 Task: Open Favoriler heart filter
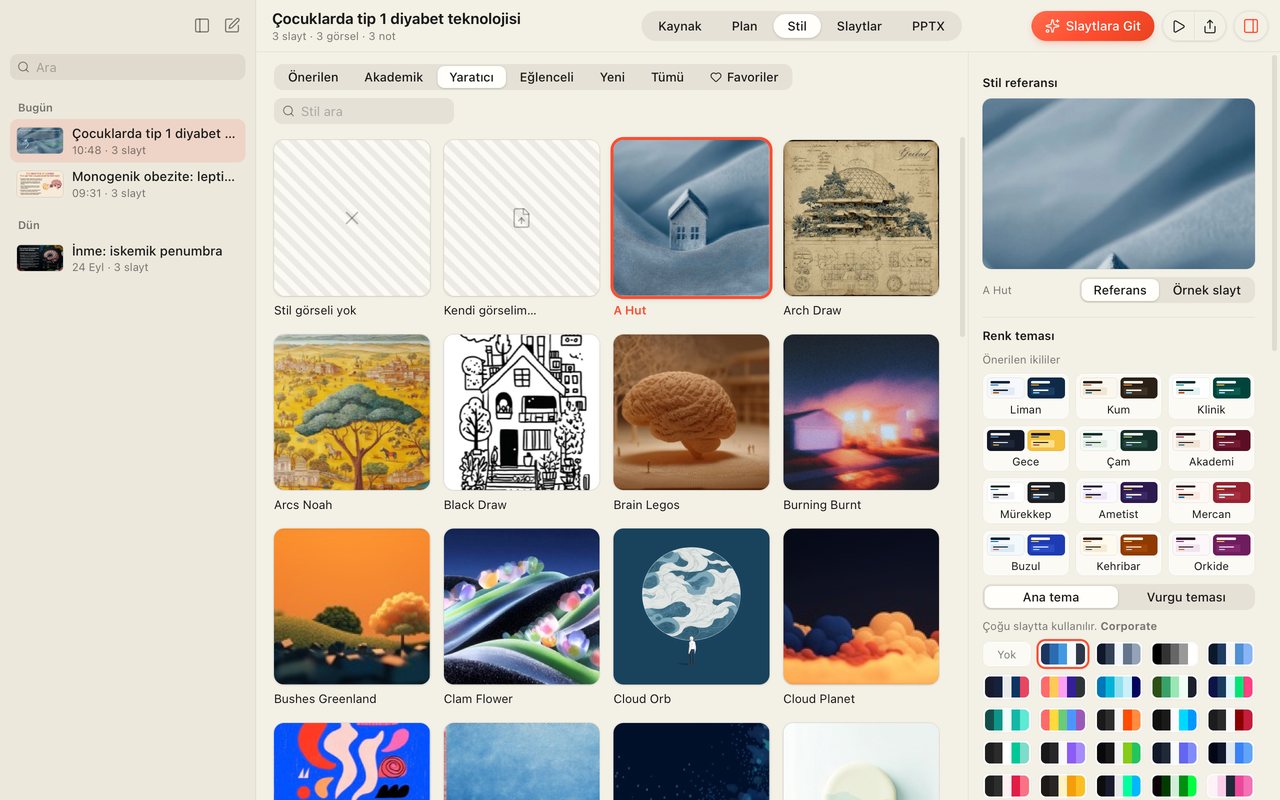pyautogui.click(x=744, y=77)
